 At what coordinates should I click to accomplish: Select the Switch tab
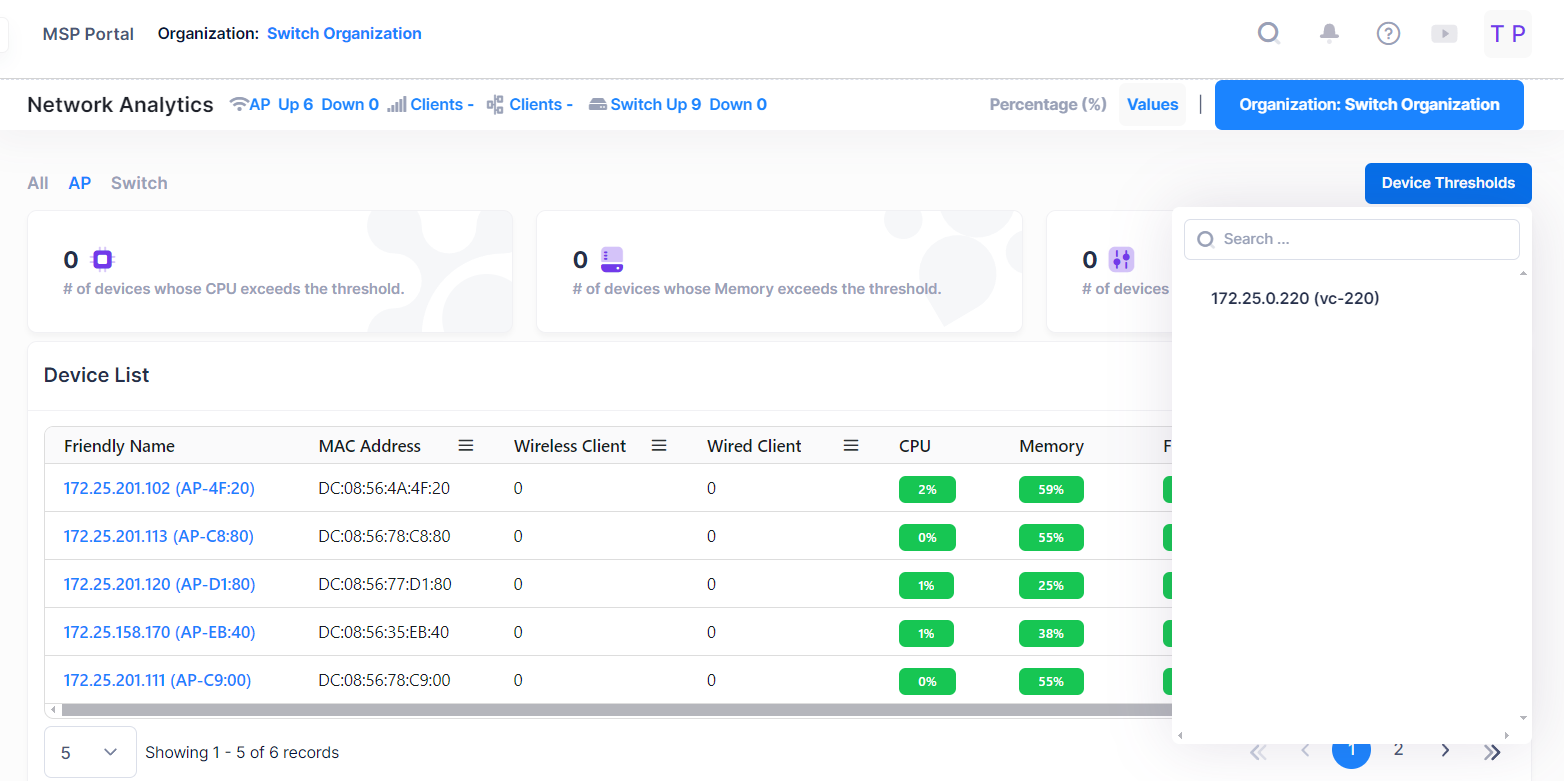point(139,183)
